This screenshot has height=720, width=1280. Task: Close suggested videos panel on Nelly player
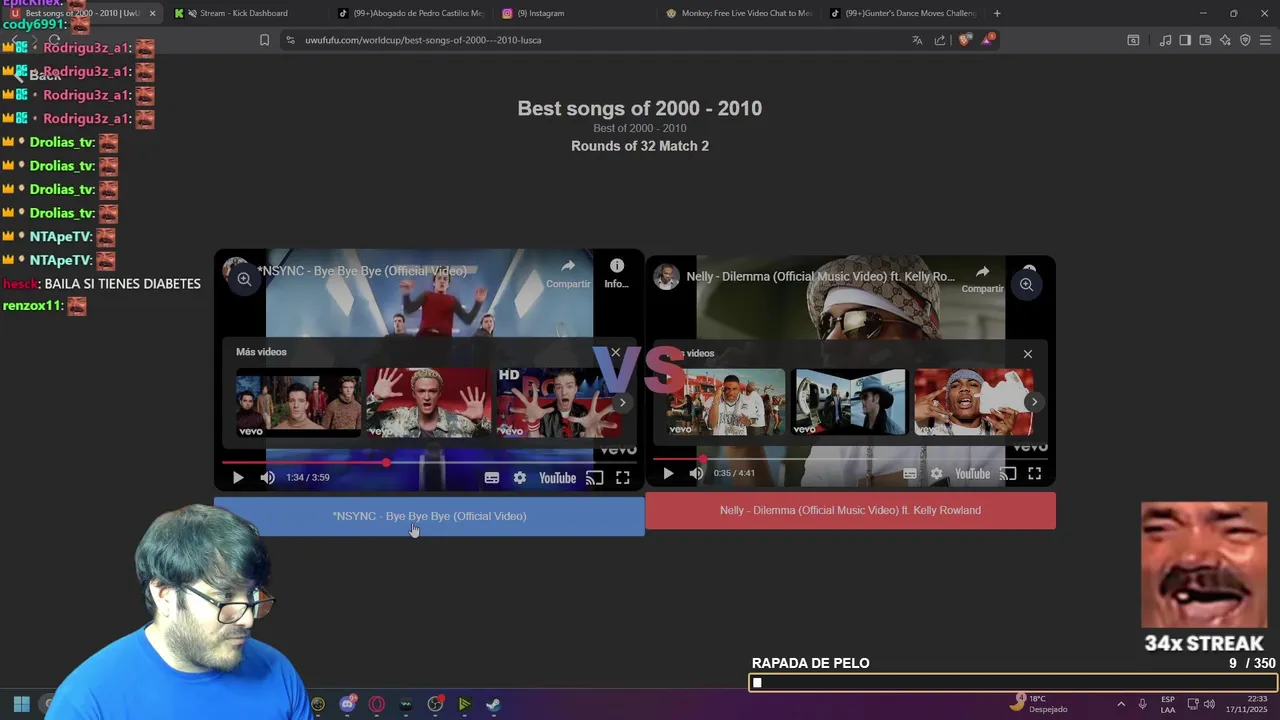click(1027, 354)
